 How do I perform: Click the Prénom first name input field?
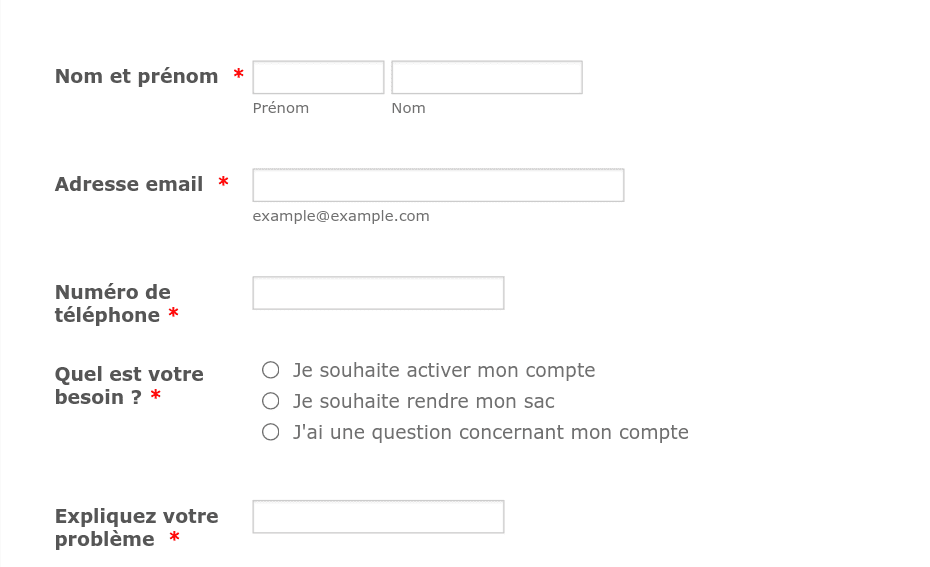click(x=319, y=77)
